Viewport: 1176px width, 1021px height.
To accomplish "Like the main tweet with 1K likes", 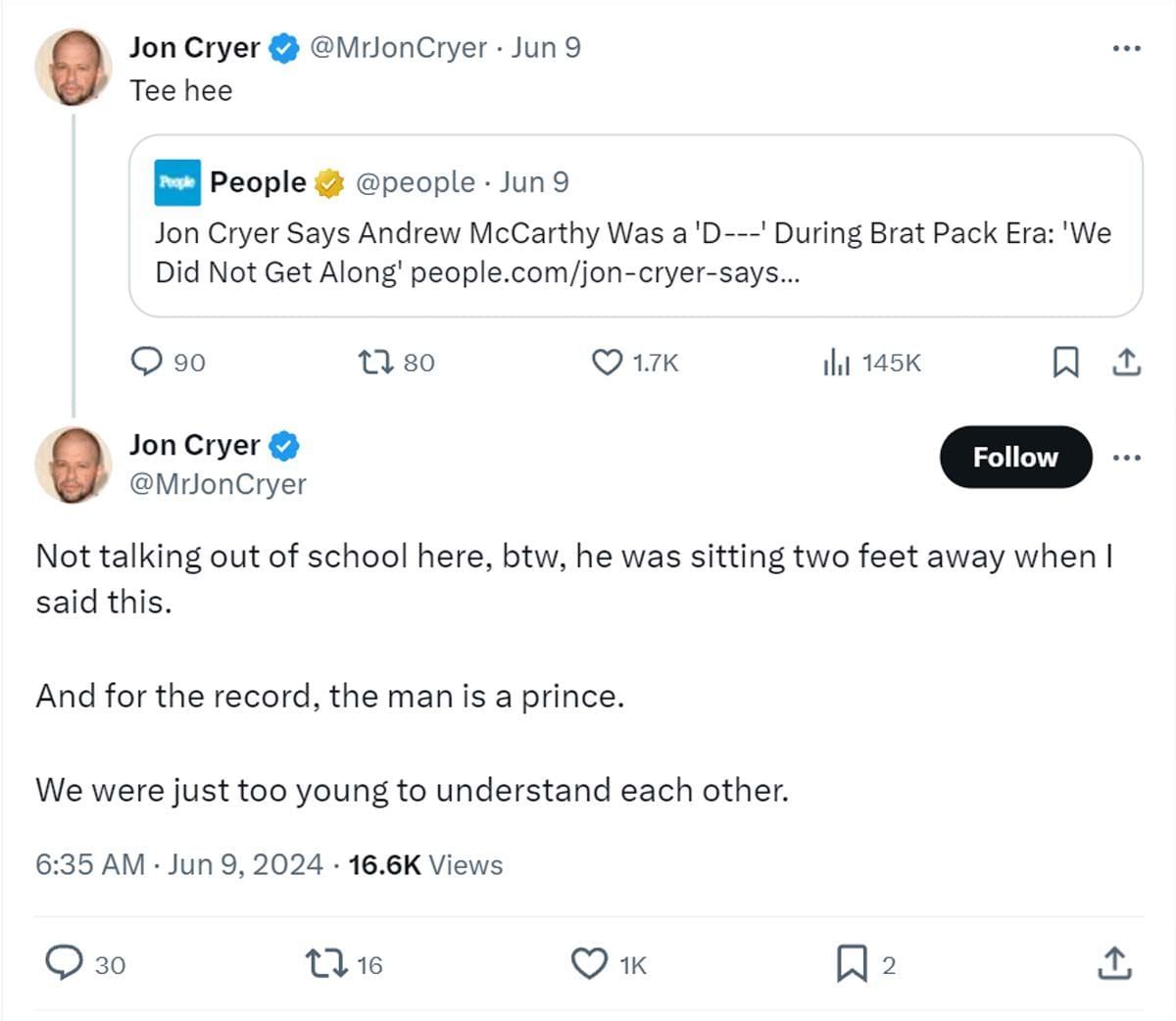I will pos(589,964).
